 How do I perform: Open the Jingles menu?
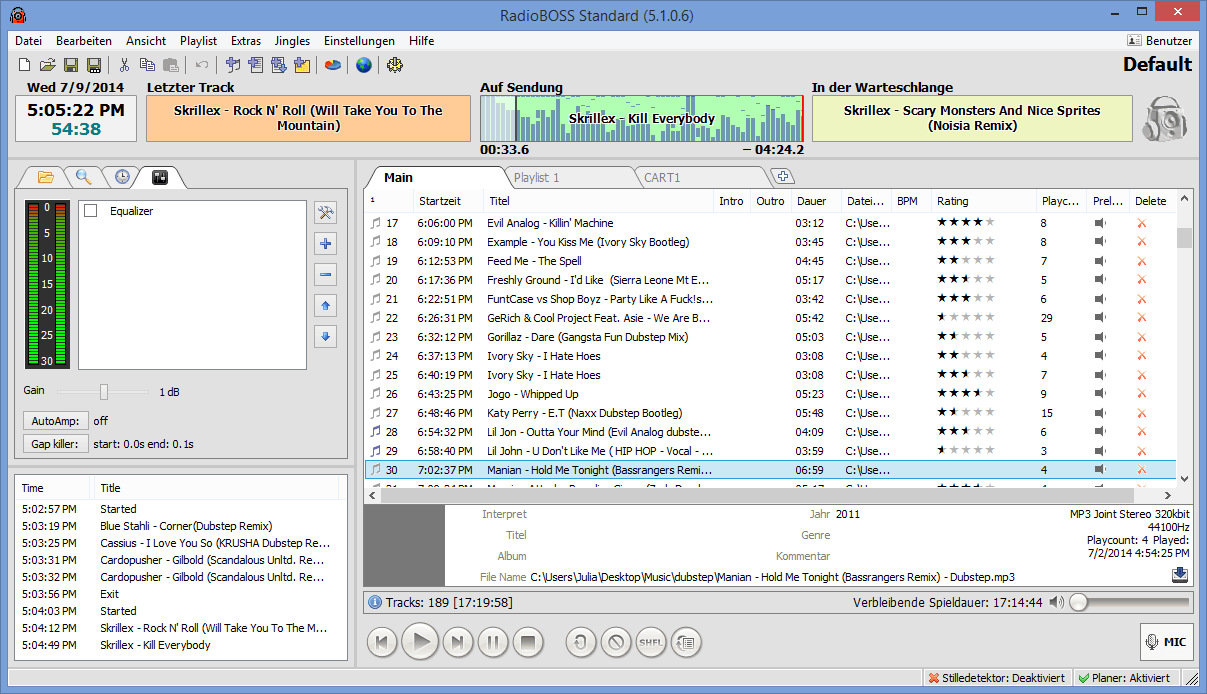[291, 41]
